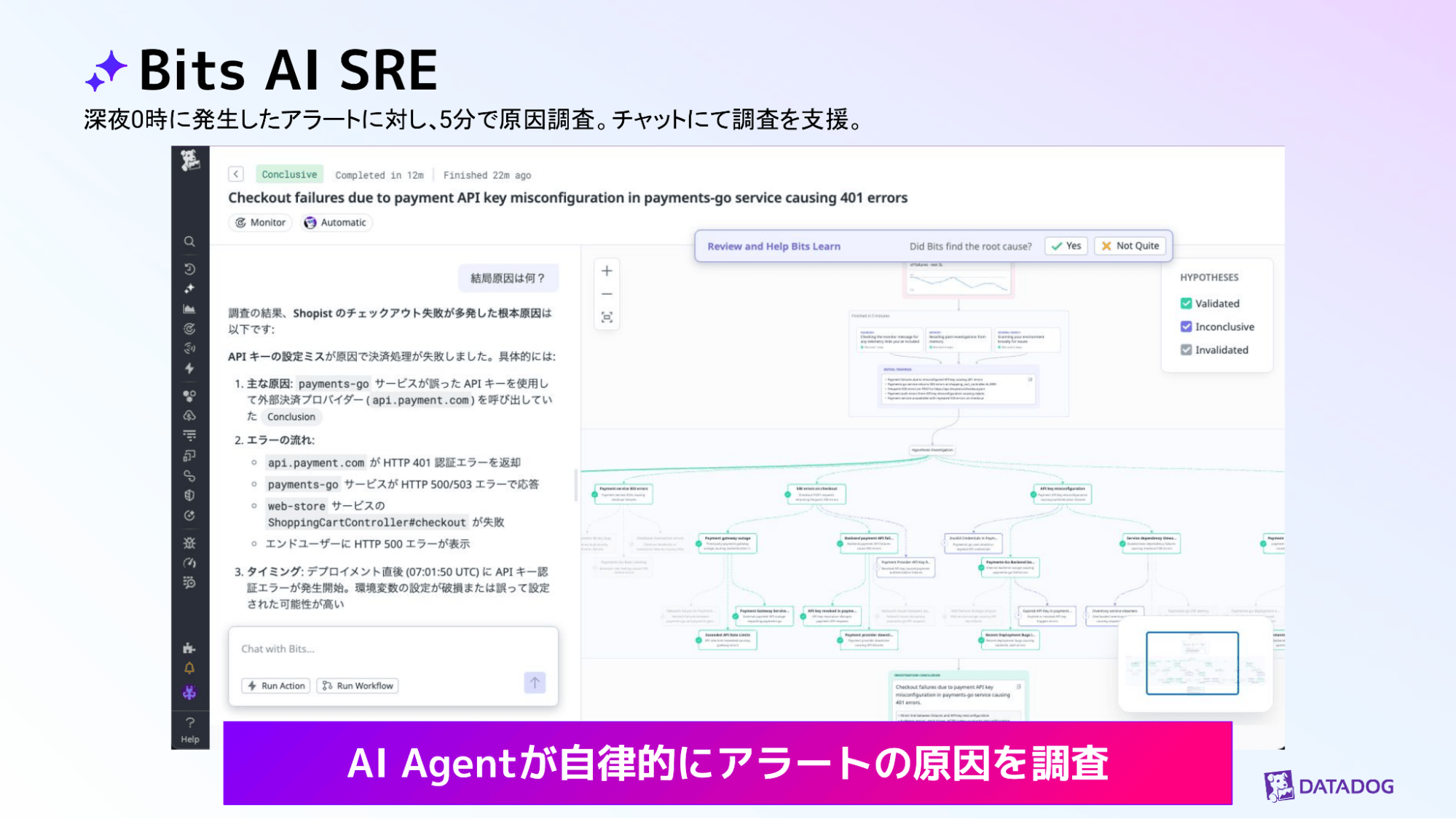Select the Monitor pill under the title
The image size is (1456, 819).
pyautogui.click(x=259, y=222)
